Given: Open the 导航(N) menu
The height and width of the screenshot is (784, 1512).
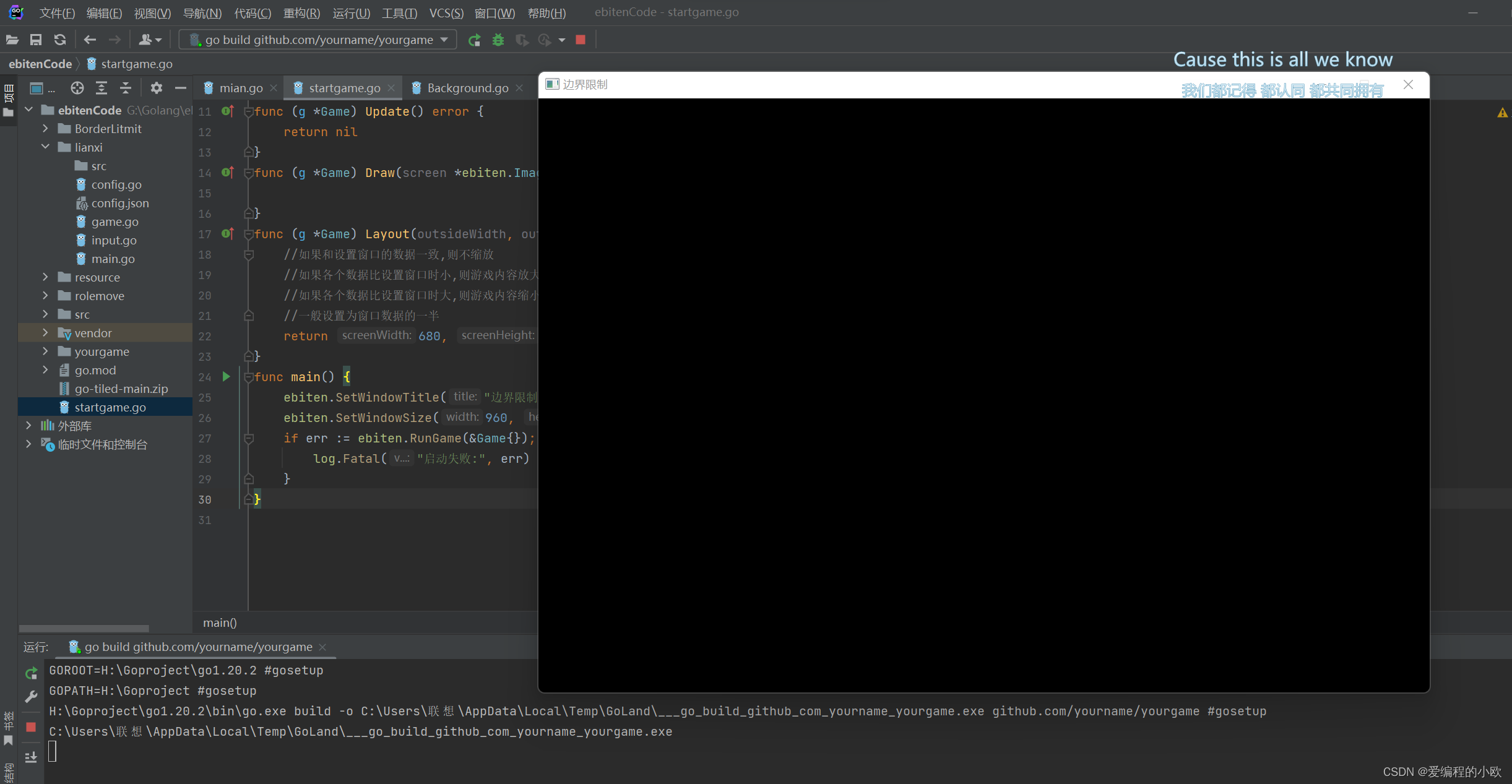Looking at the screenshot, I should pyautogui.click(x=202, y=13).
